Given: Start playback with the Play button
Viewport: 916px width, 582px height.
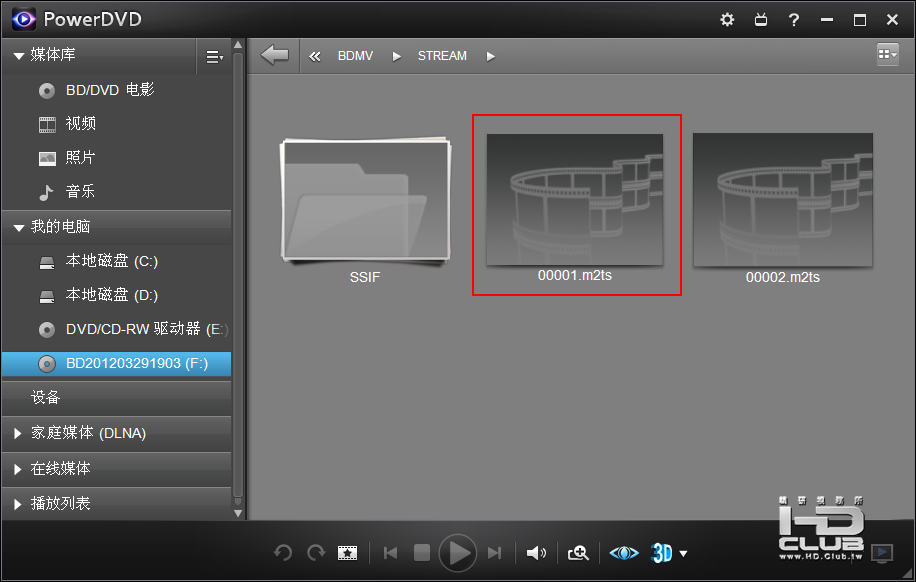Looking at the screenshot, I should pos(457,553).
